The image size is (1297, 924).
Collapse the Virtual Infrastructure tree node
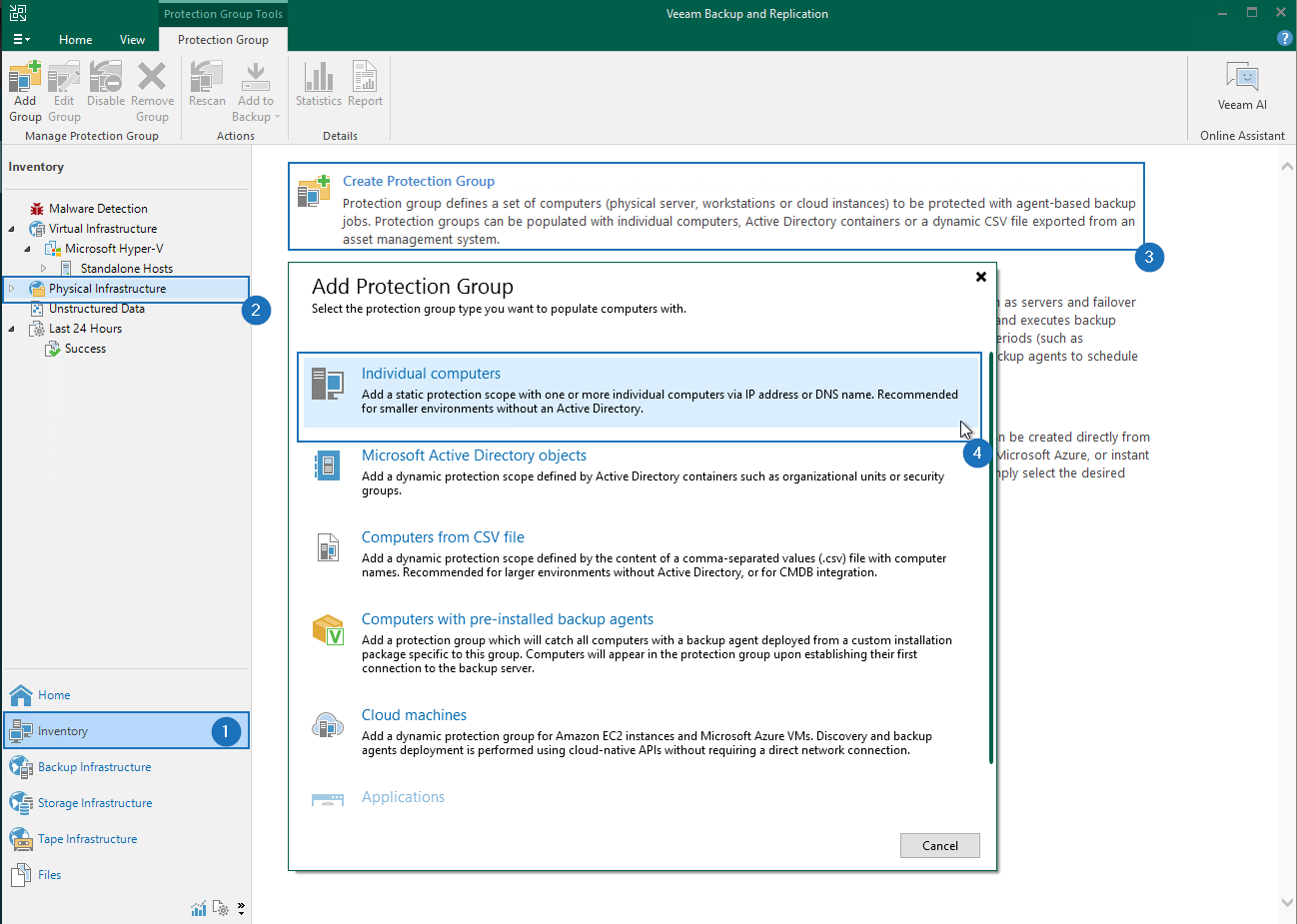click(x=11, y=229)
